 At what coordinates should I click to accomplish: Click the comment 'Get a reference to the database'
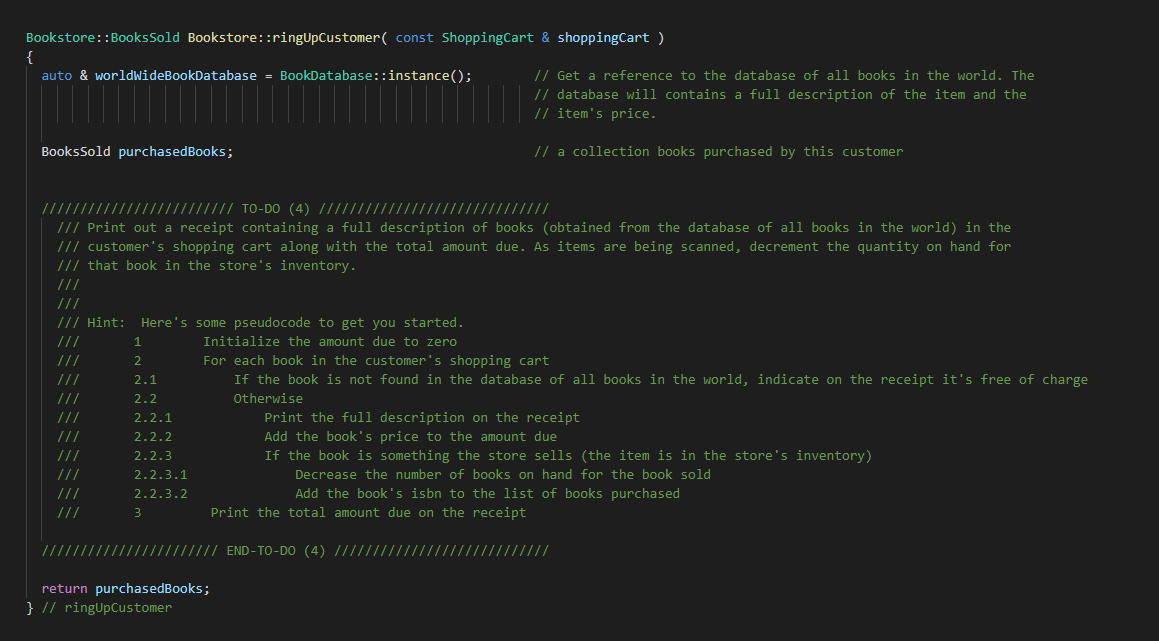pos(784,75)
